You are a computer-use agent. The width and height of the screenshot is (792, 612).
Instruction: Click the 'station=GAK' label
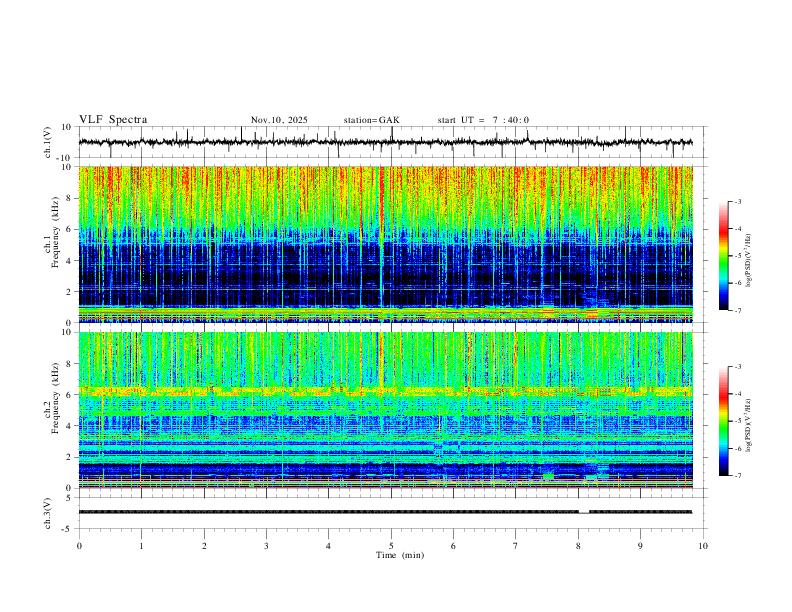click(x=371, y=120)
